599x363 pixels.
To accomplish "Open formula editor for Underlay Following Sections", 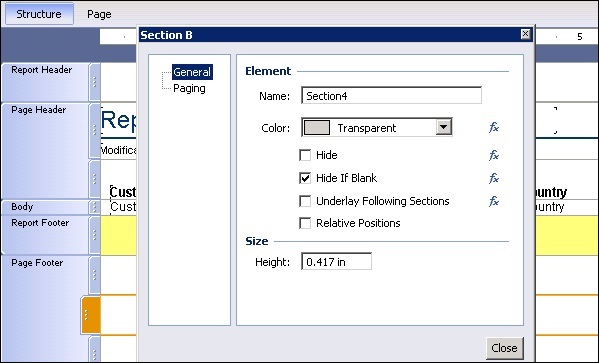I will 494,201.
